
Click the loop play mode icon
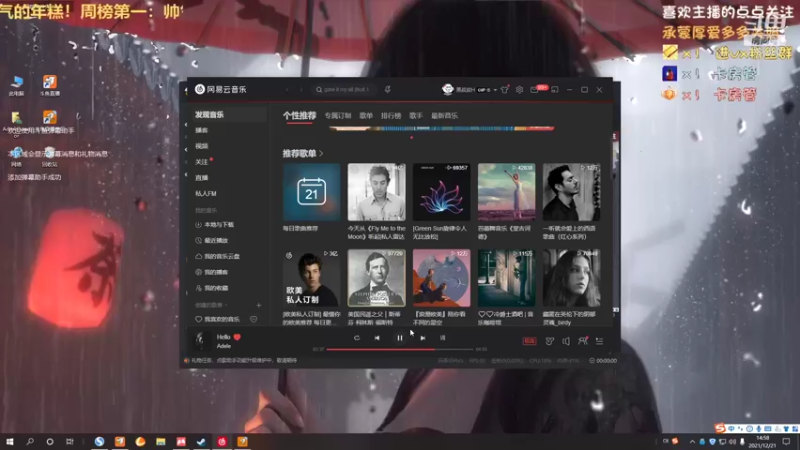click(357, 338)
